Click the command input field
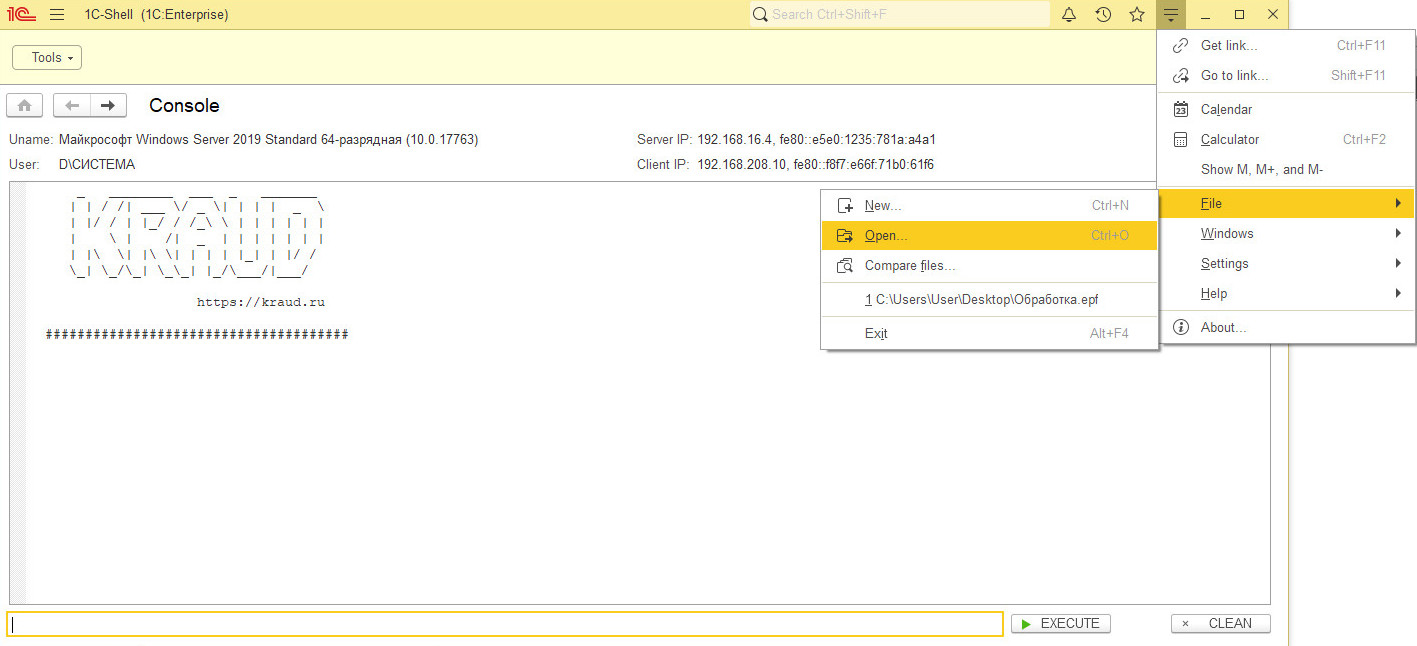Image resolution: width=1417 pixels, height=646 pixels. click(x=505, y=624)
